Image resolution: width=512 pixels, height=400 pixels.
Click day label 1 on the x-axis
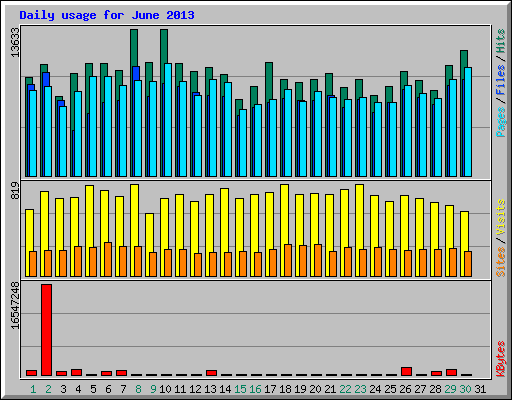click(x=33, y=389)
